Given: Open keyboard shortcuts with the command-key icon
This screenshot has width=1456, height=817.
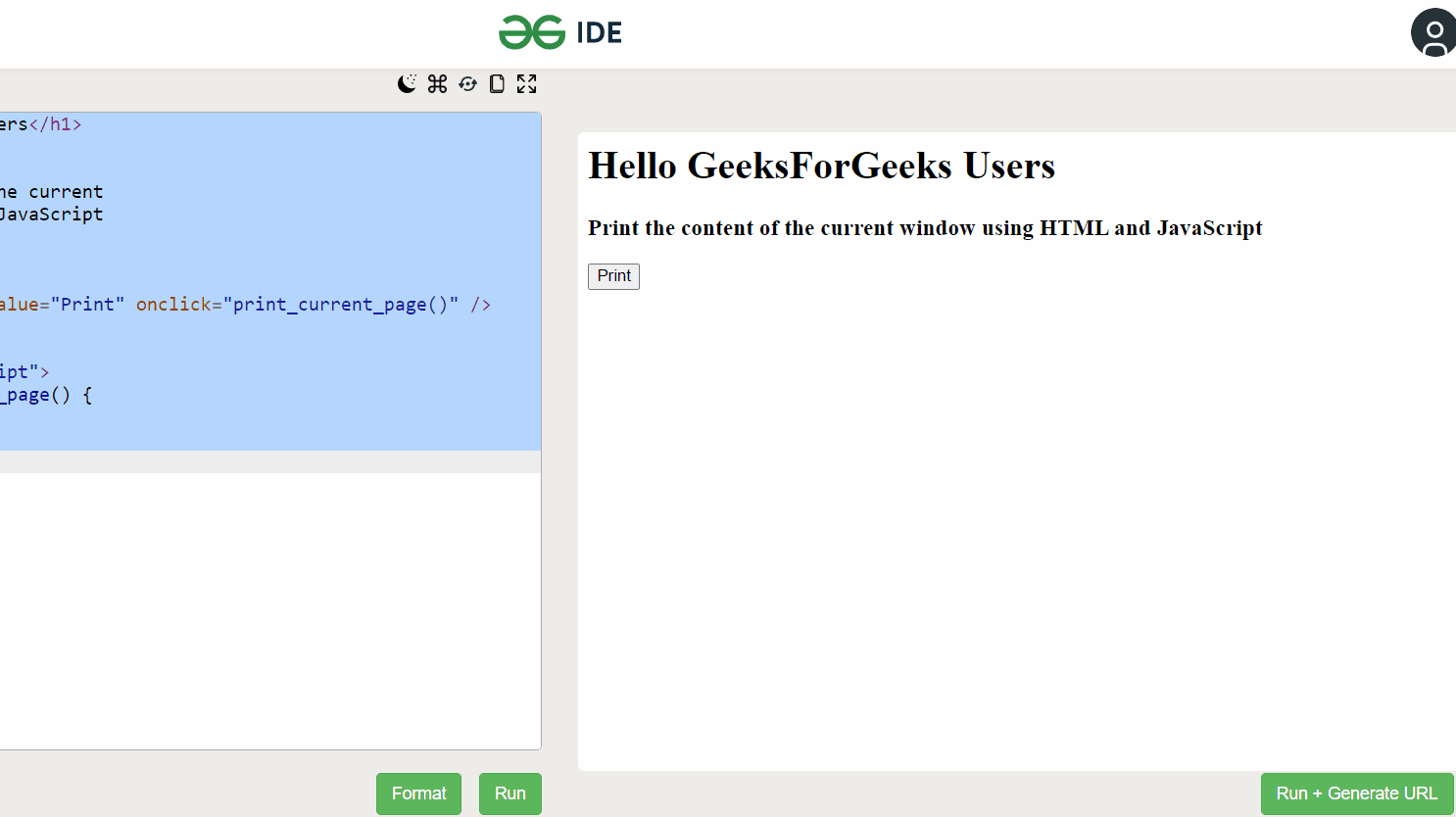Looking at the screenshot, I should (437, 84).
